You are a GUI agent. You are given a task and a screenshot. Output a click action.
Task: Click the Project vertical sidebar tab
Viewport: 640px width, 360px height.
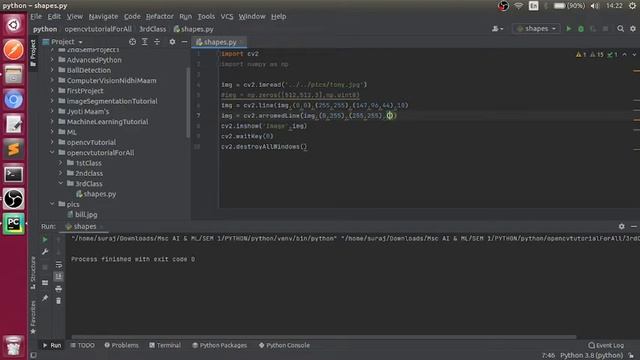coord(33,53)
